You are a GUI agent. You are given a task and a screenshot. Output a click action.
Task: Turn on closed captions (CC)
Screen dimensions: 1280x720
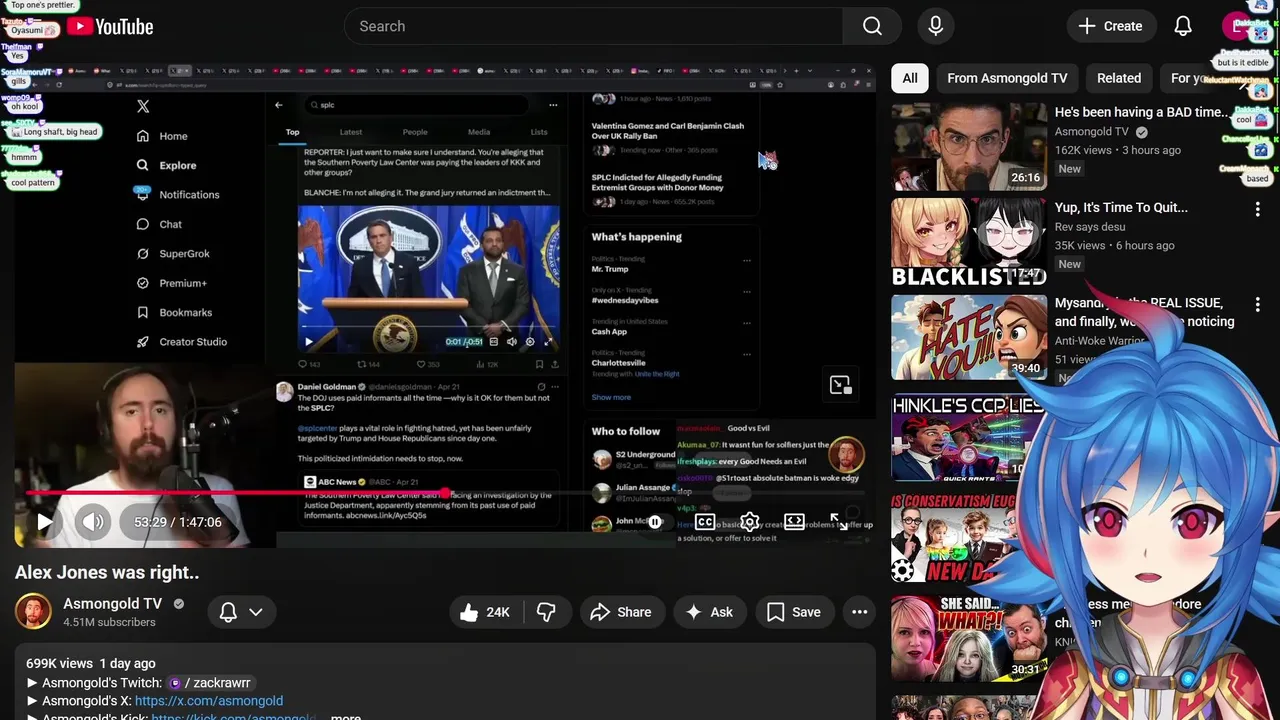(705, 522)
